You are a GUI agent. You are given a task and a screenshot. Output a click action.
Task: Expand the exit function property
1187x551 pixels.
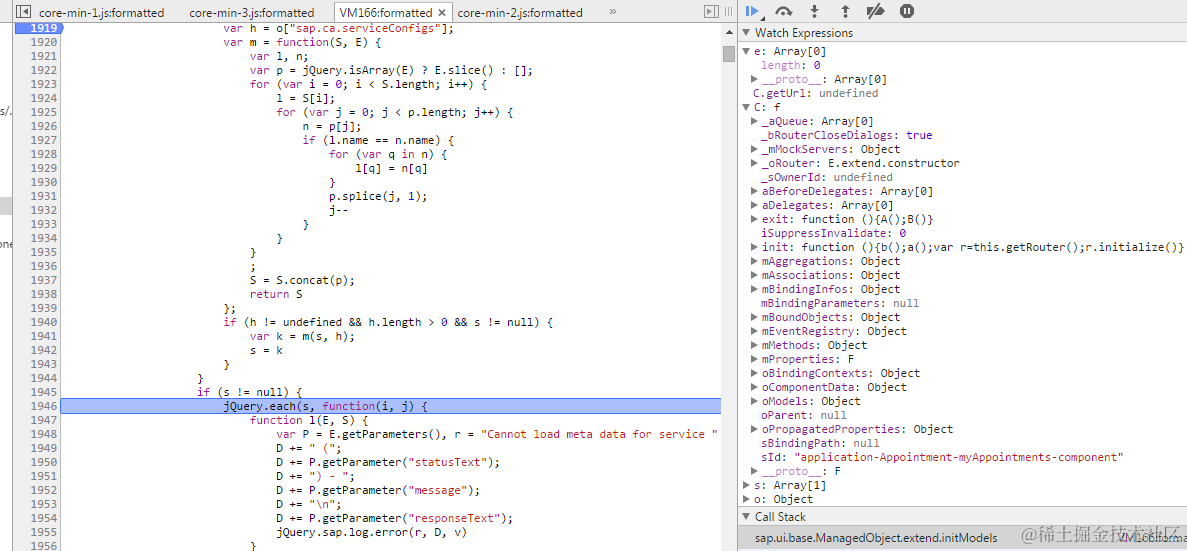click(x=755, y=219)
